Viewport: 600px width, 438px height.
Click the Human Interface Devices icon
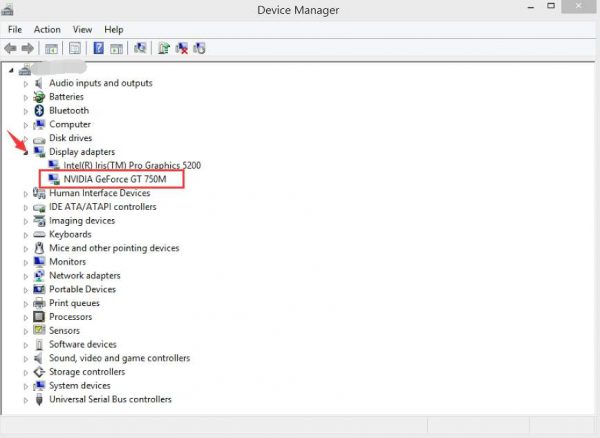point(39,193)
